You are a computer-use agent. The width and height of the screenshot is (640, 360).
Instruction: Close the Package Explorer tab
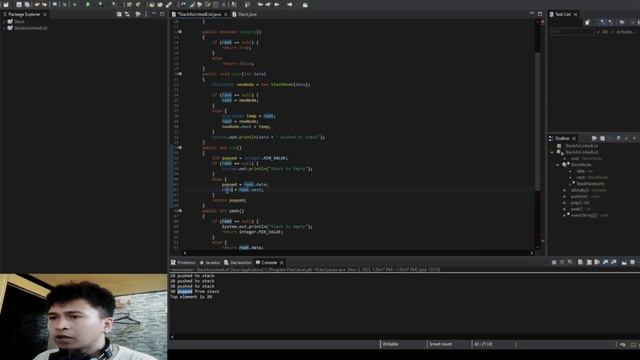tap(45, 14)
